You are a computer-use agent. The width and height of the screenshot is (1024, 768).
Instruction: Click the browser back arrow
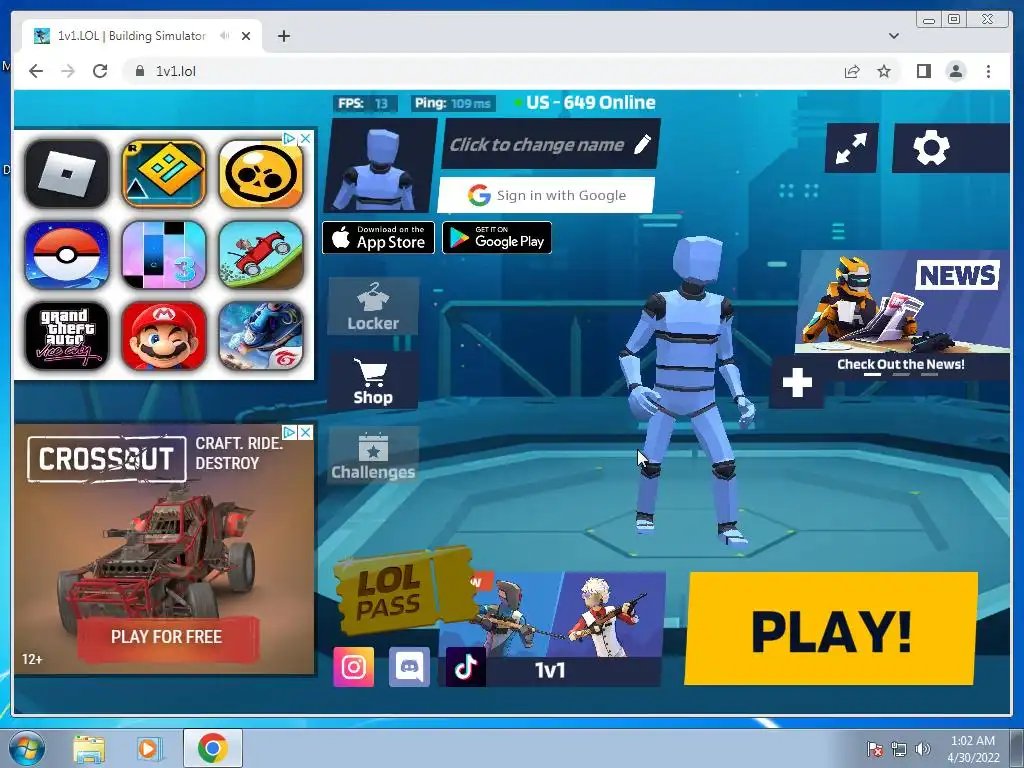(36, 71)
